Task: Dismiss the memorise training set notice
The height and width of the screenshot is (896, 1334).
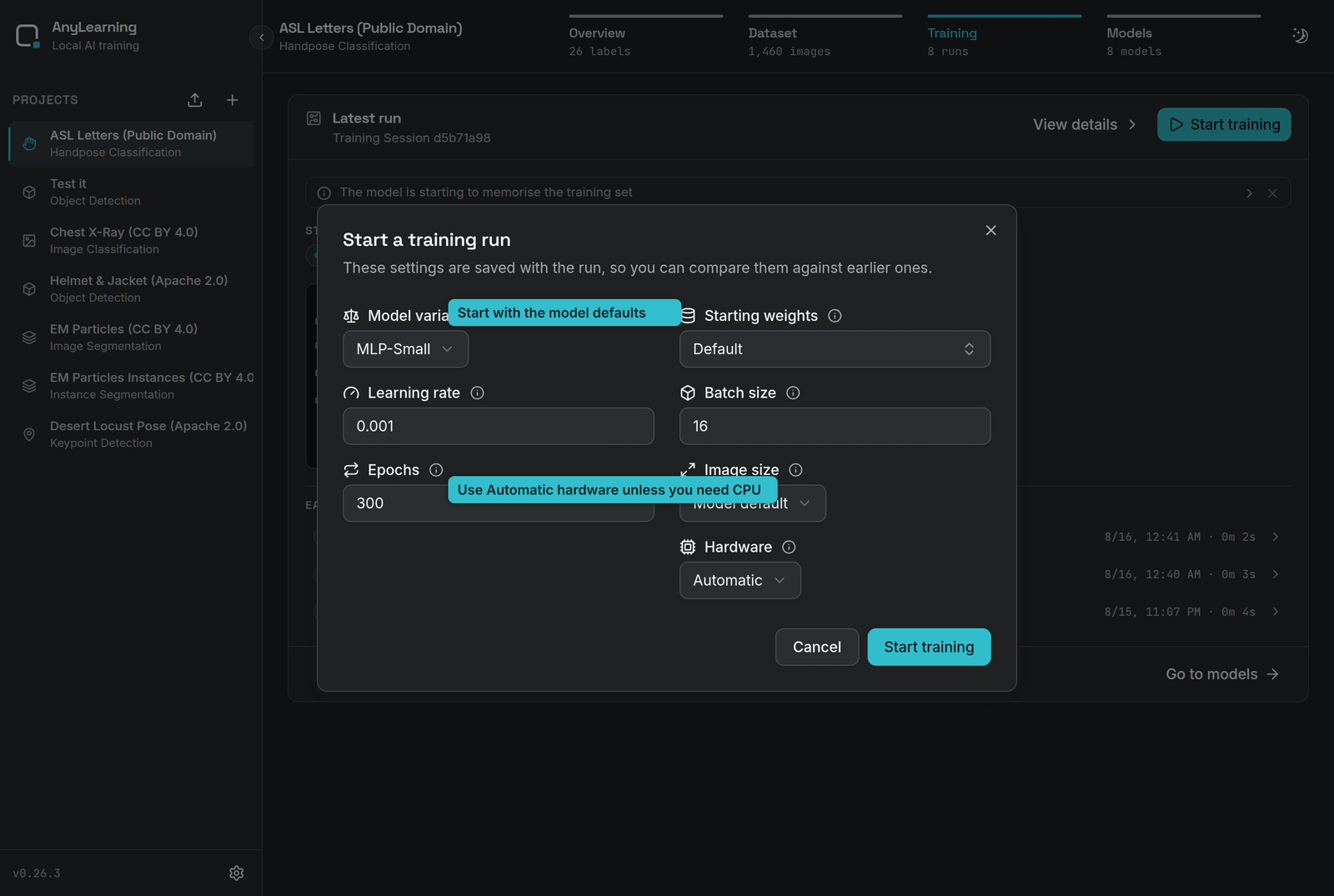Action: click(1272, 193)
